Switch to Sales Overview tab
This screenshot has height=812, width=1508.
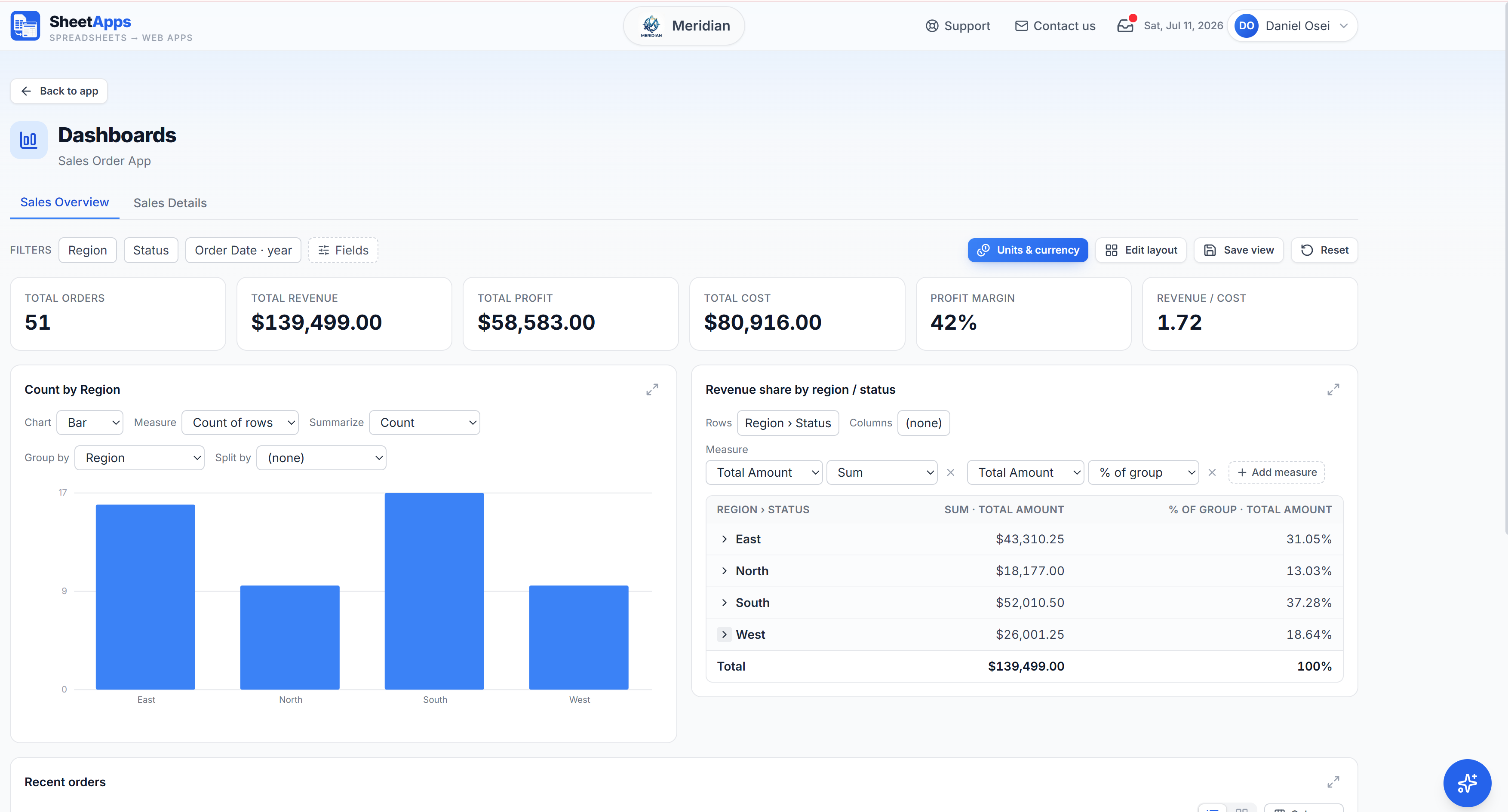(64, 202)
